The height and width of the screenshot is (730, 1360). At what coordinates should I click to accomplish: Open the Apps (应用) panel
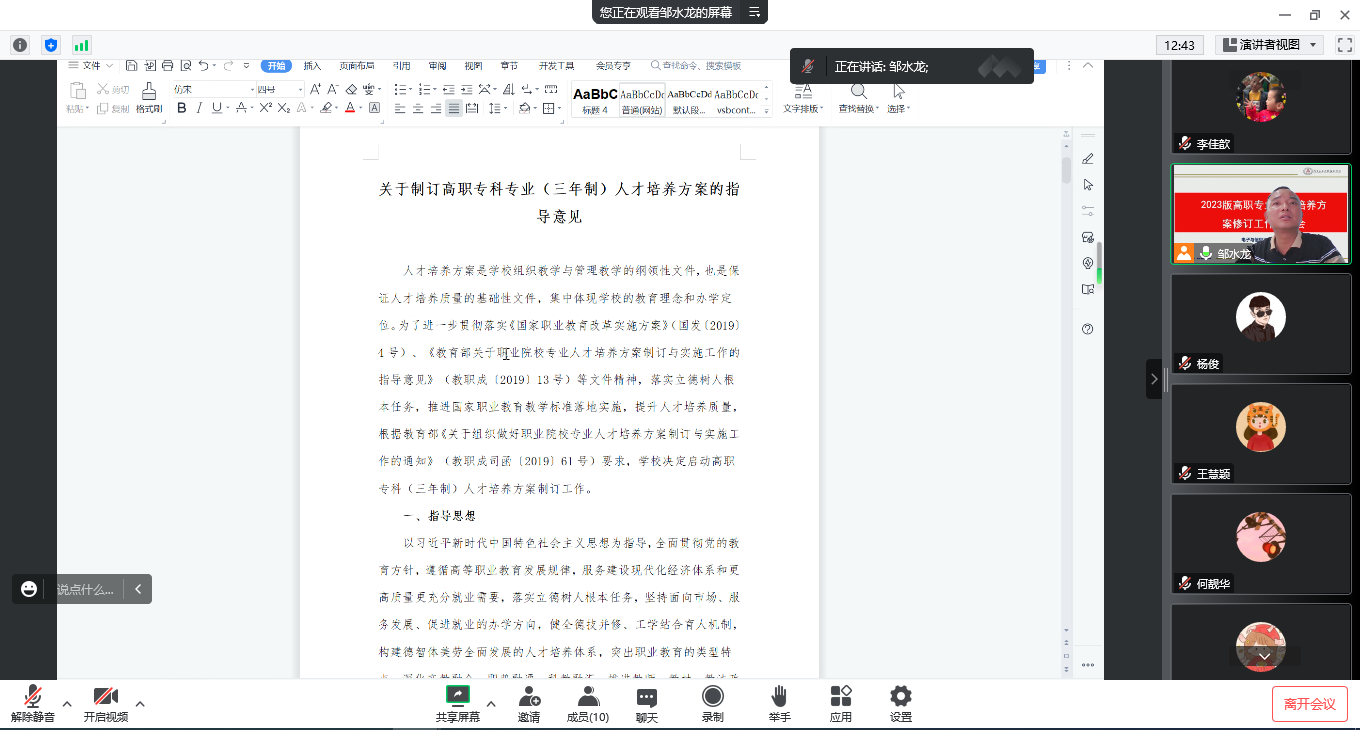[841, 704]
